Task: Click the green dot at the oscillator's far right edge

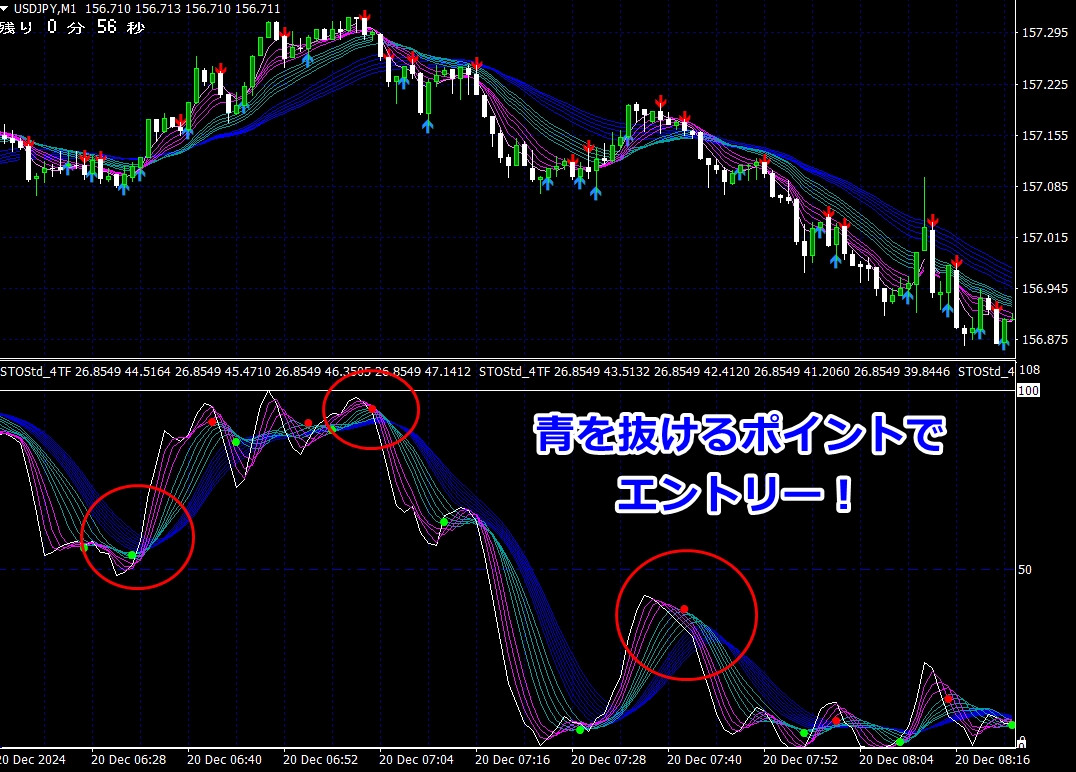Action: click(1011, 724)
